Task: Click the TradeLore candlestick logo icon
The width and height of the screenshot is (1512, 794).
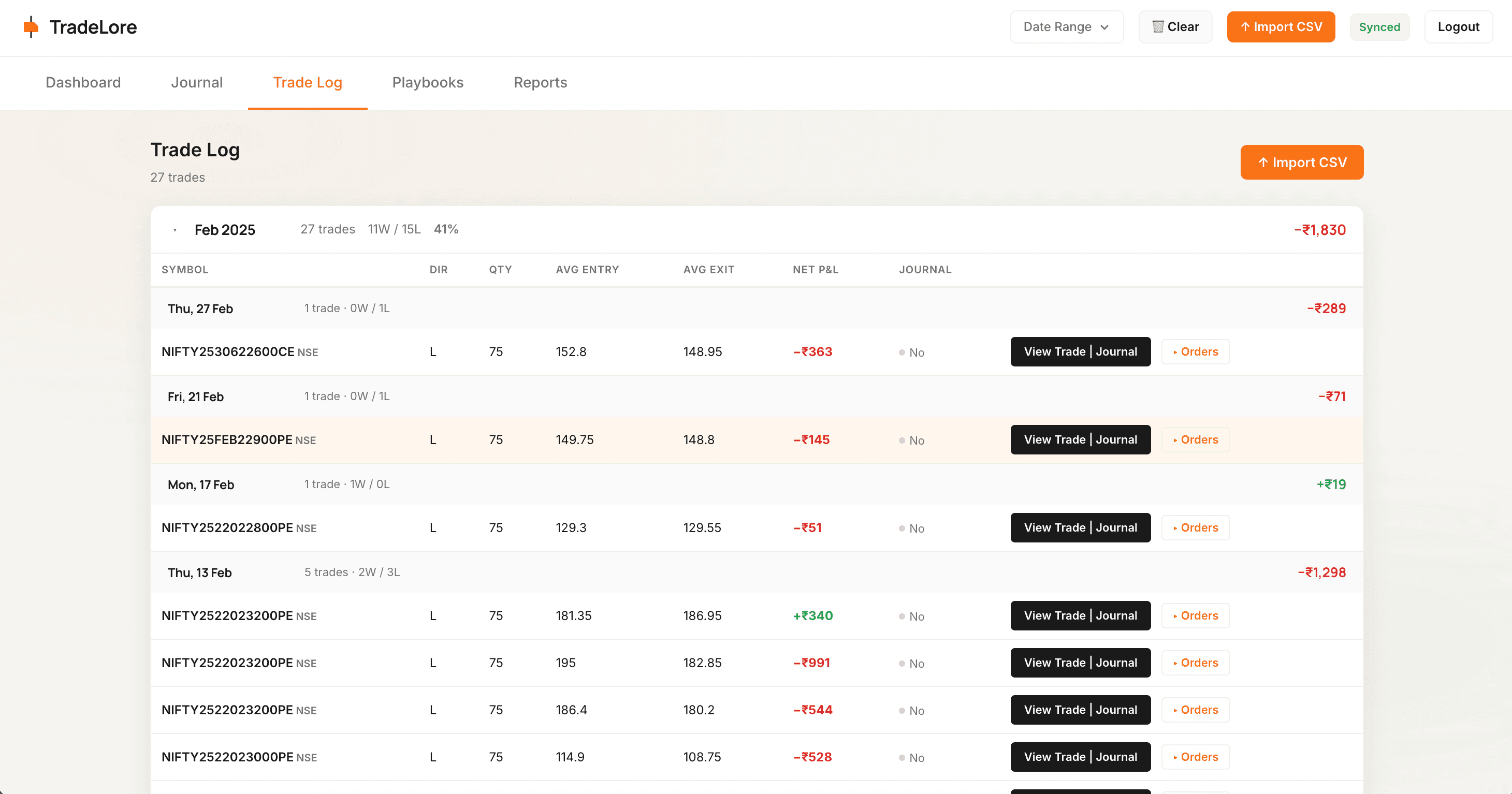Action: tap(31, 27)
